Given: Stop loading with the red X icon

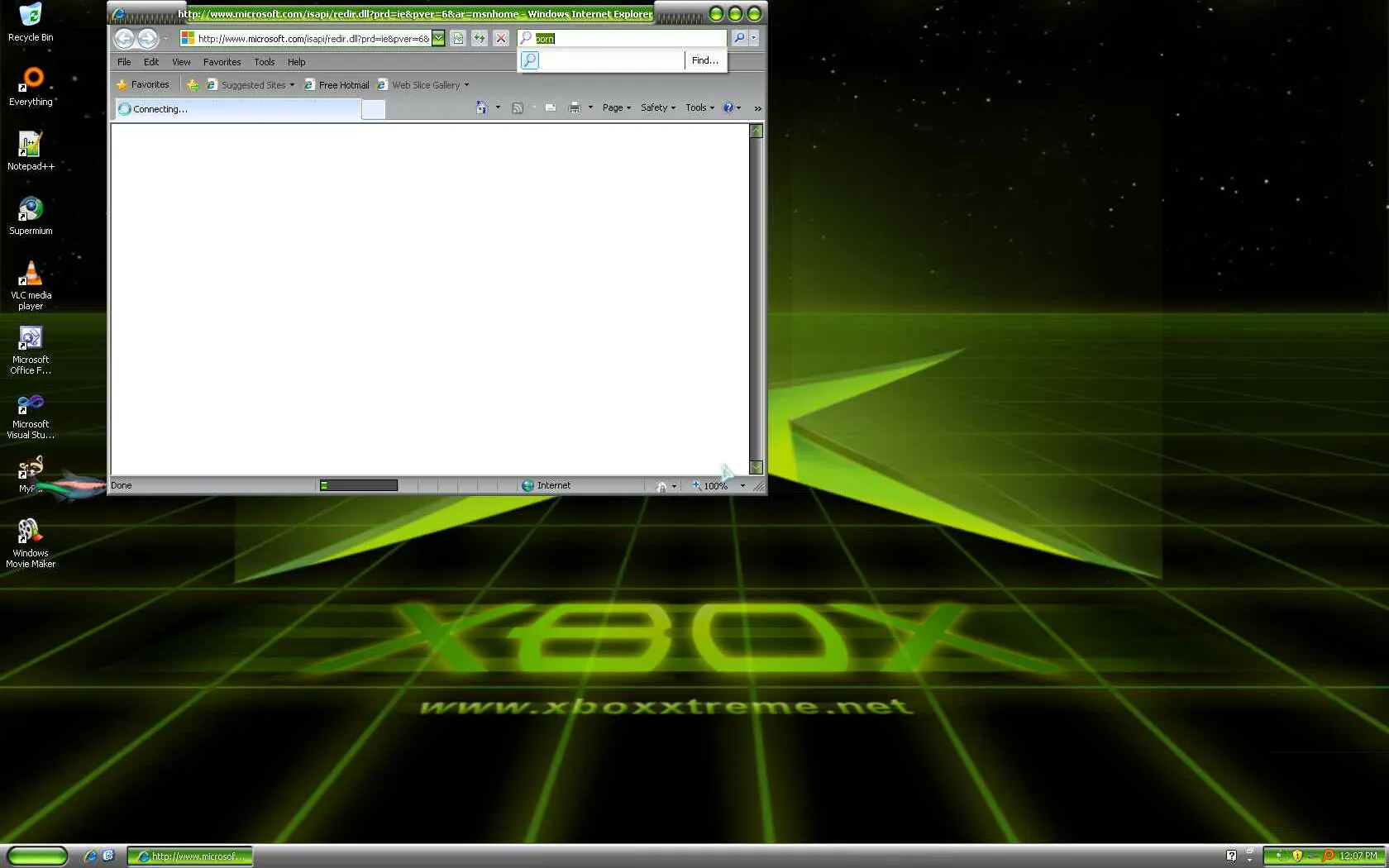Looking at the screenshot, I should coord(501,38).
